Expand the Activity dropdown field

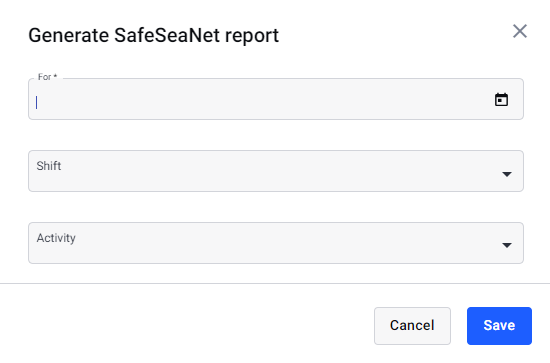click(x=276, y=243)
